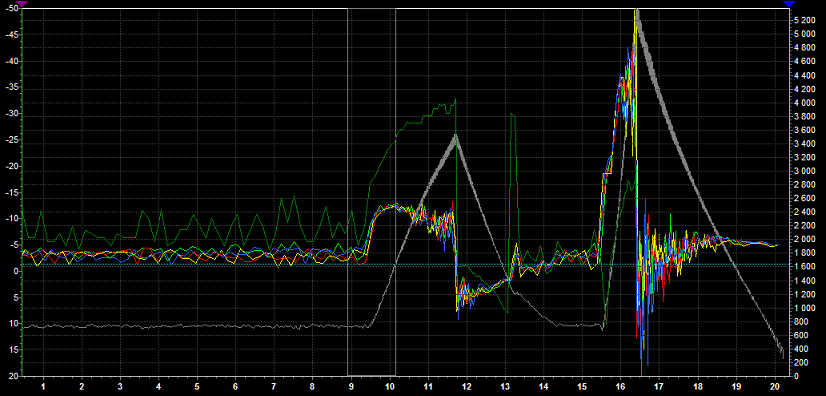Viewport: 826px width, 396px height.
Task: Click time label 1 on horizontal axis
Action: (x=43, y=385)
